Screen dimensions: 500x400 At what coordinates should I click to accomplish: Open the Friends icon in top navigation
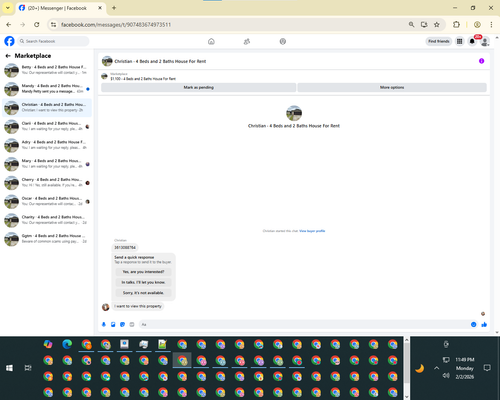[247, 41]
